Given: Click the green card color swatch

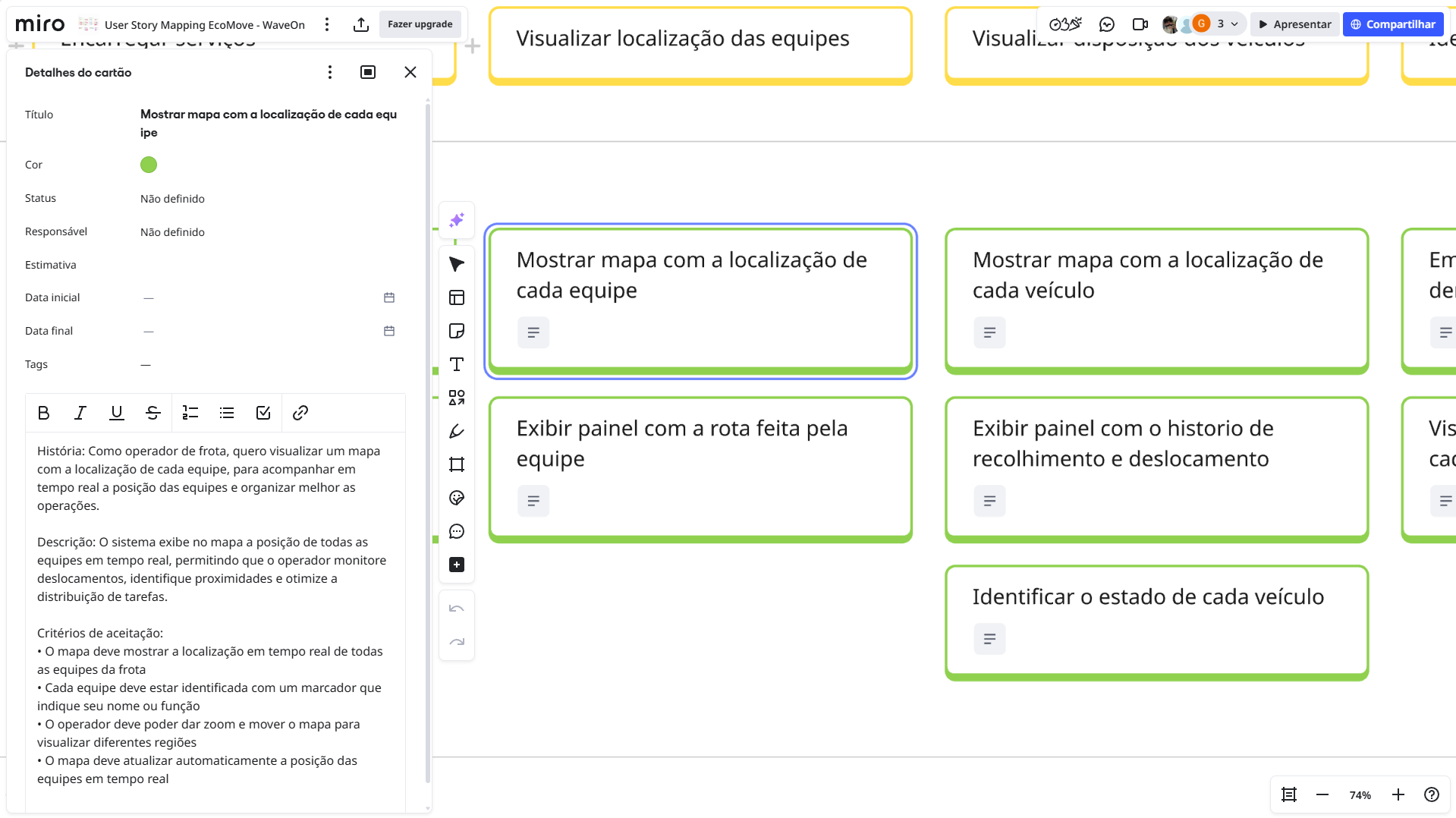Looking at the screenshot, I should 149,165.
